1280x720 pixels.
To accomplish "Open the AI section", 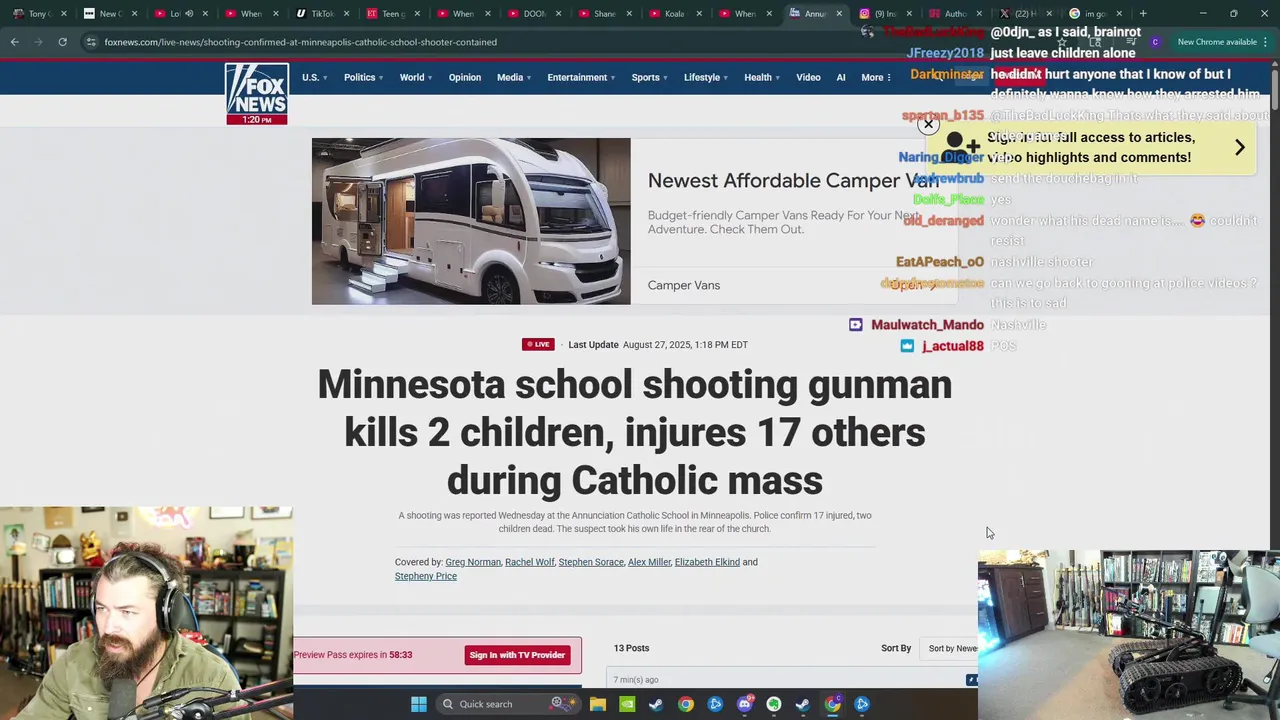I will pos(841,77).
